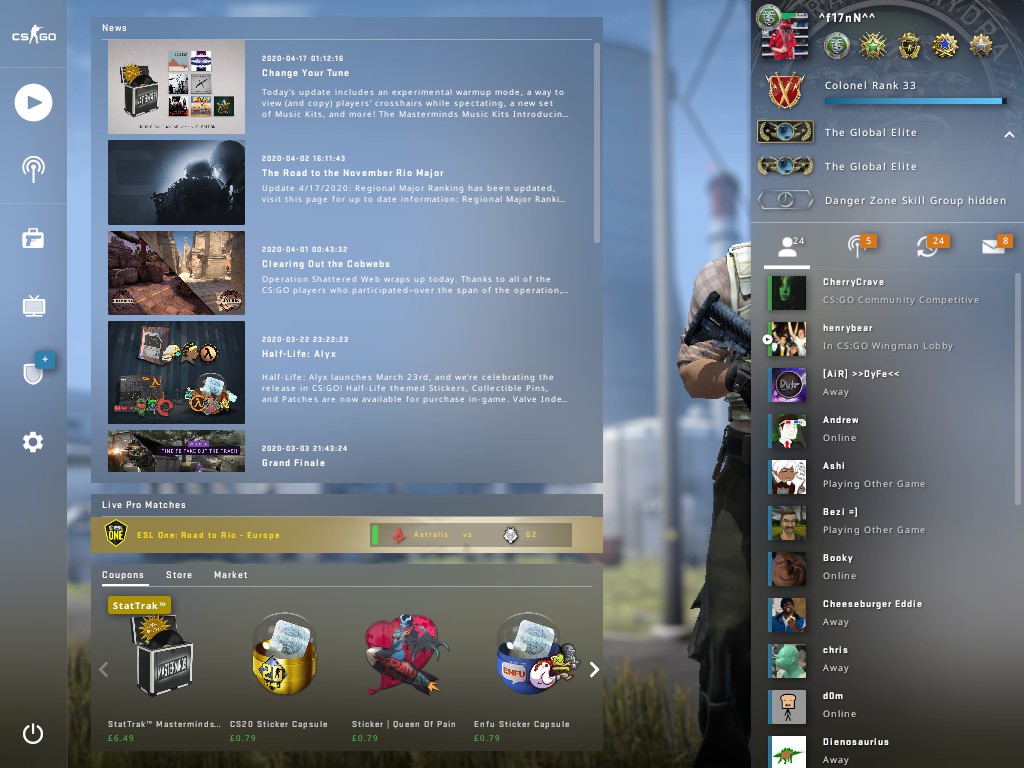The height and width of the screenshot is (768, 1024).
Task: Click the first service medal in profile
Action: (837, 46)
